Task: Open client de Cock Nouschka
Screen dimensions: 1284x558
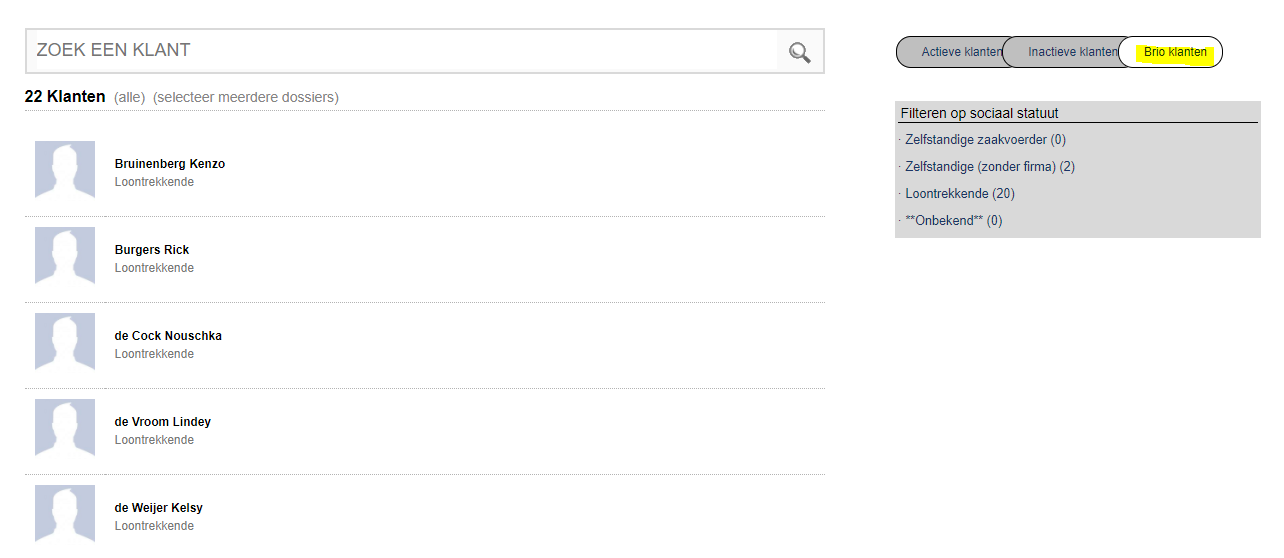Action: 168,336
